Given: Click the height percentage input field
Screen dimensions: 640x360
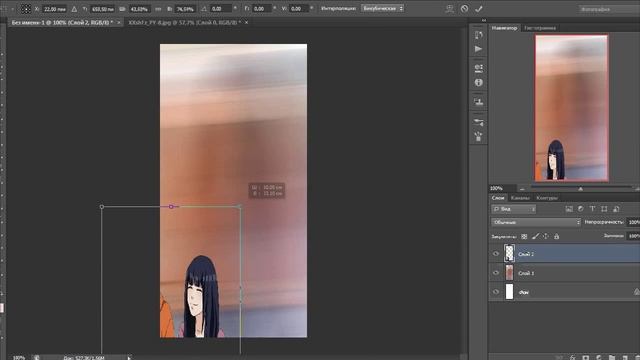Looking at the screenshot, I should pyautogui.click(x=186, y=9).
